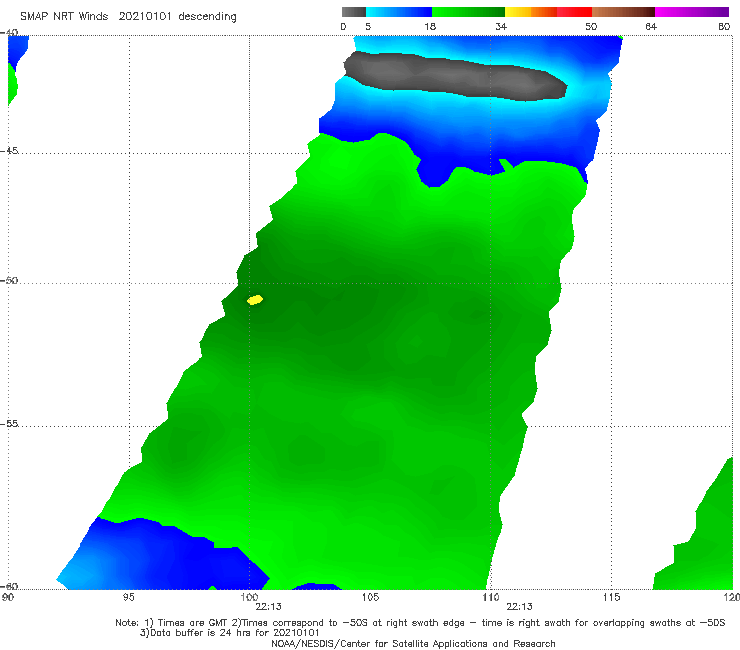Click the word 'descending' in the title
This screenshot has height=650, width=740.
point(207,17)
